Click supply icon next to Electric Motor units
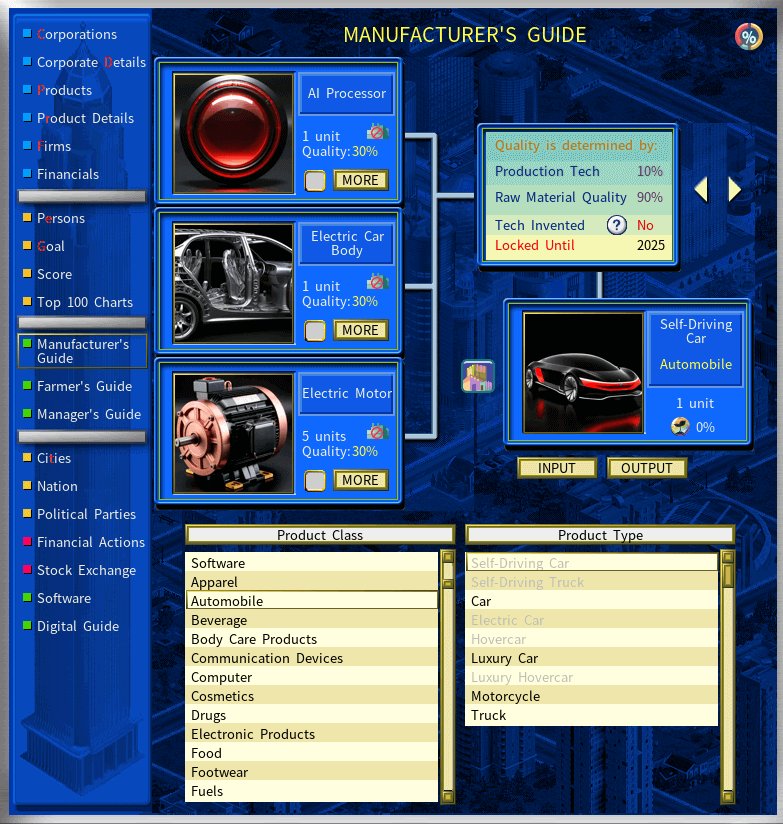Screen dimensions: 783x824 377,432
